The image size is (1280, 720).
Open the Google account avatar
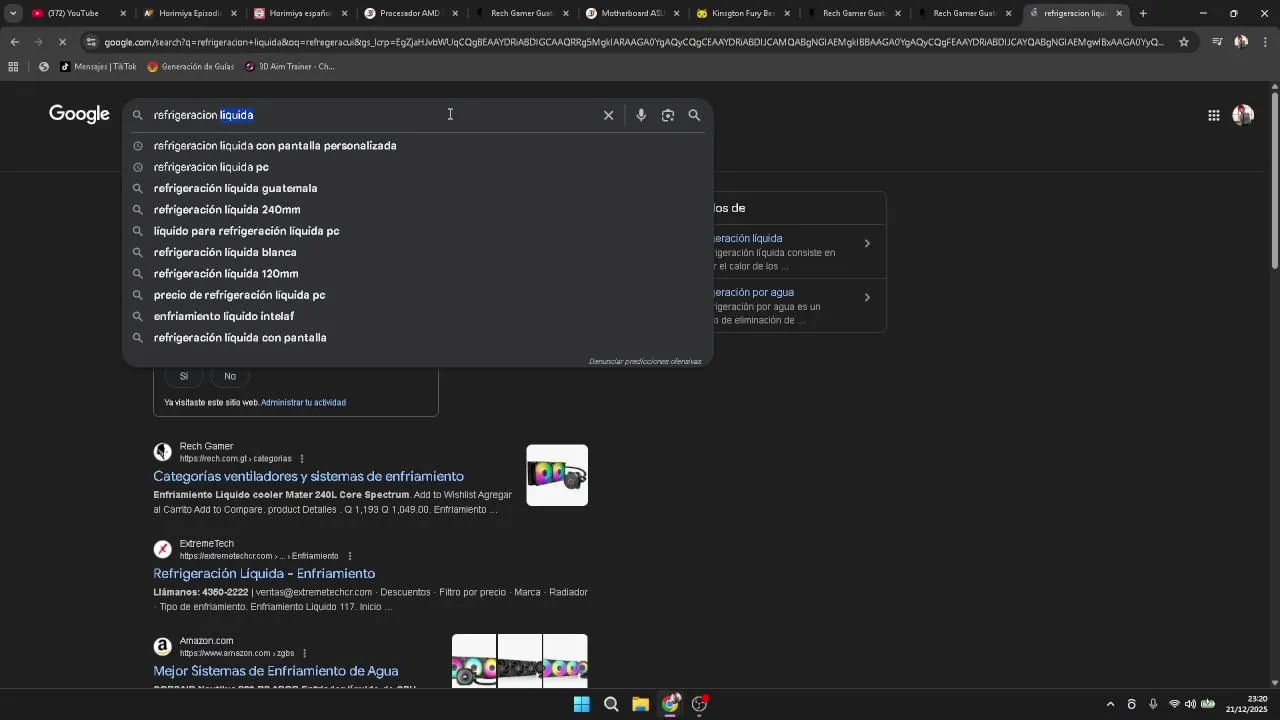pyautogui.click(x=1243, y=115)
